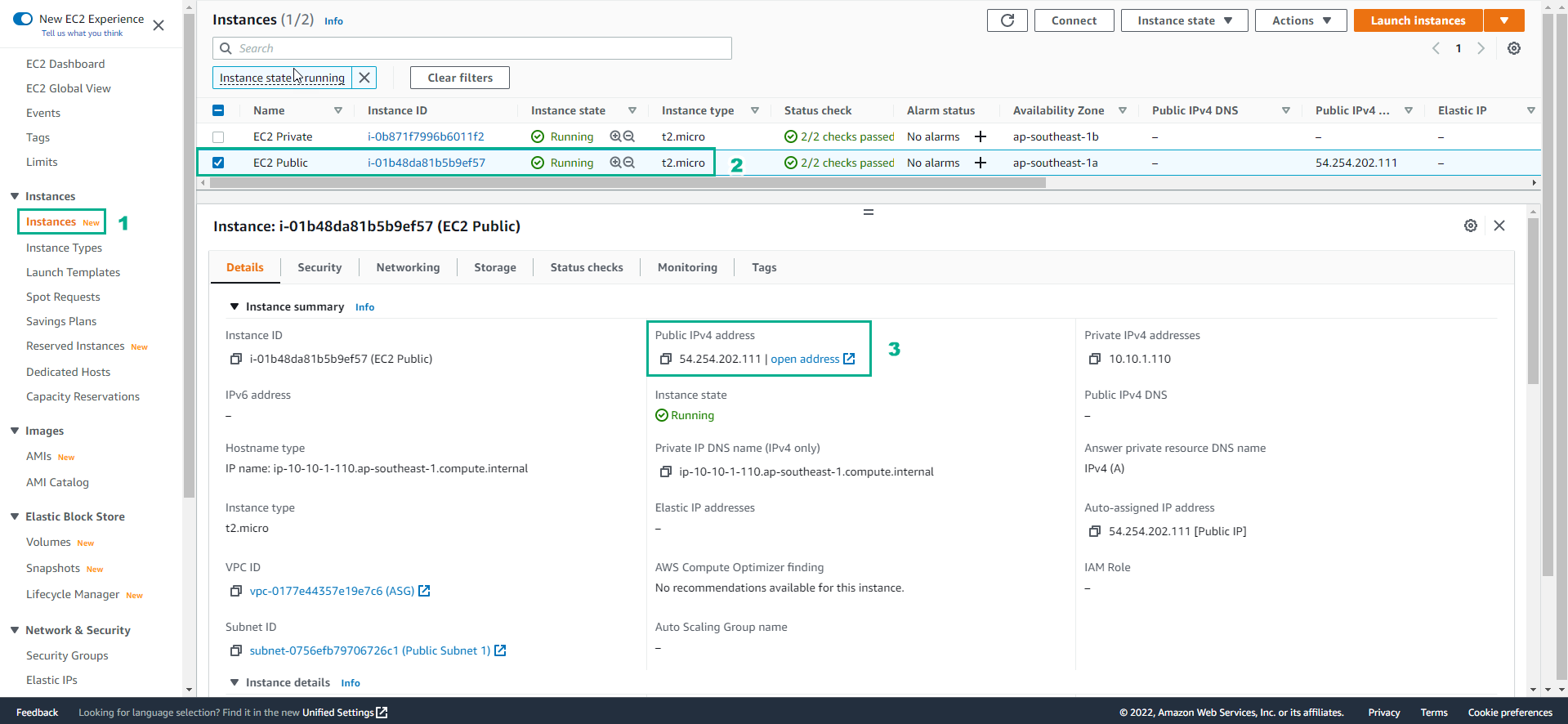Collapse Instances sidebar group
Image resolution: width=1568 pixels, height=724 pixels.
[x=15, y=196]
